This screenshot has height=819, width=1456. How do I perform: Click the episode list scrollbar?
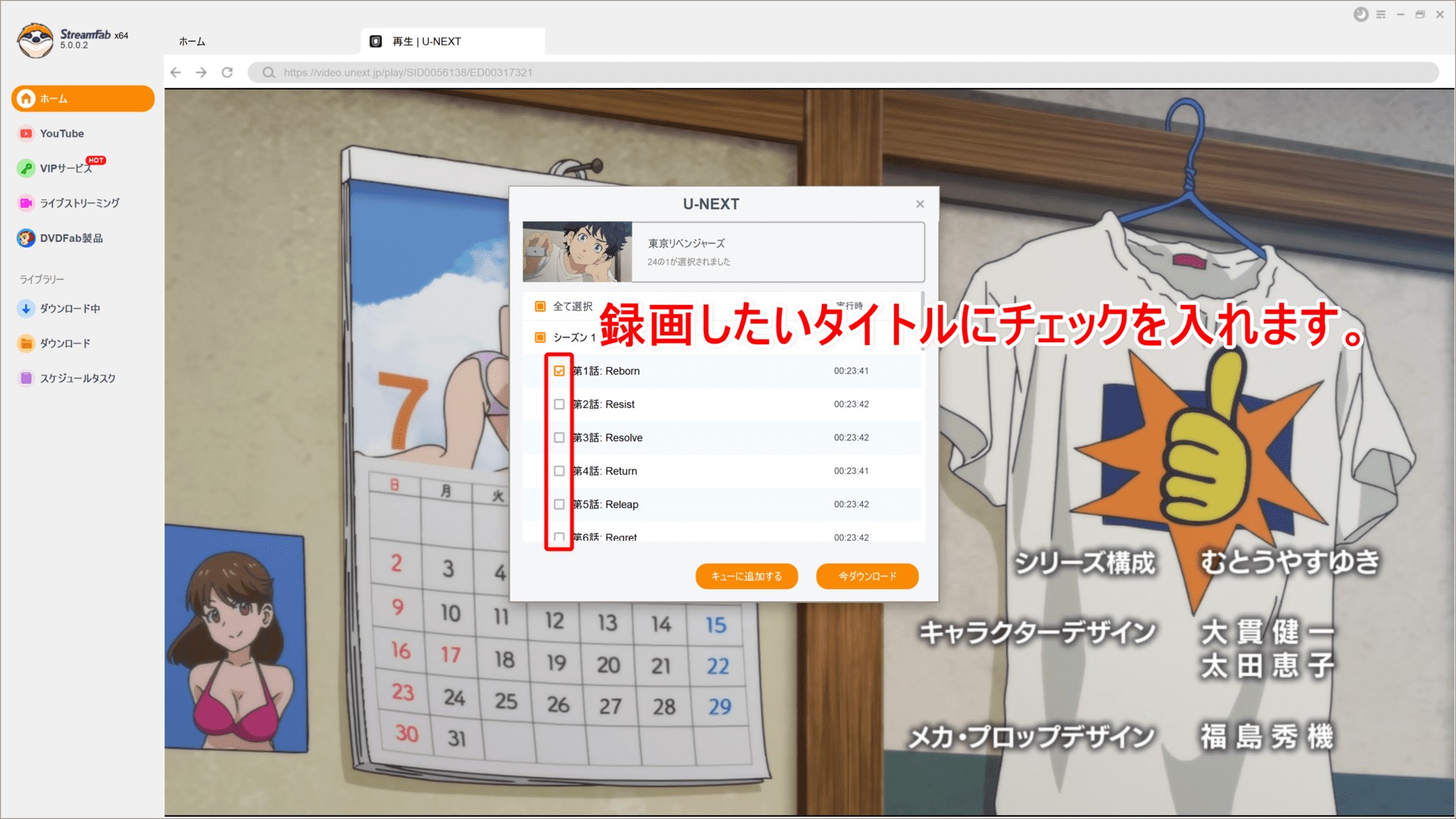tap(922, 320)
